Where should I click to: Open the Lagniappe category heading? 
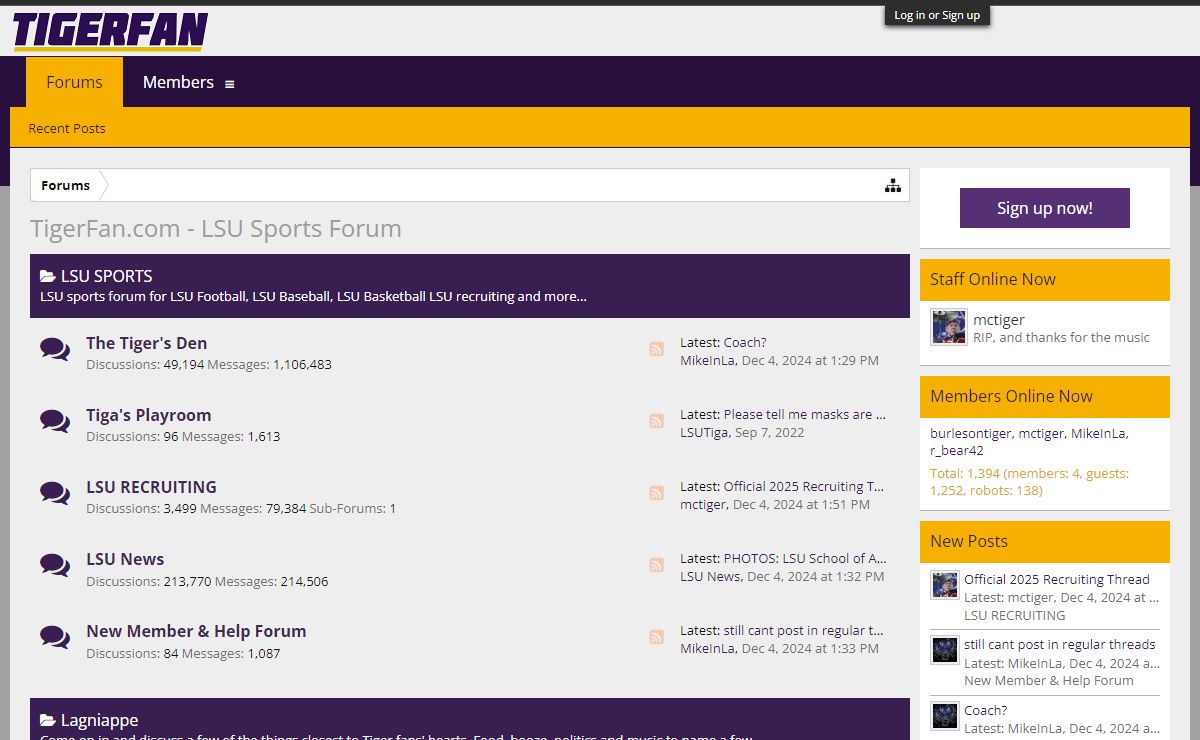(x=100, y=720)
